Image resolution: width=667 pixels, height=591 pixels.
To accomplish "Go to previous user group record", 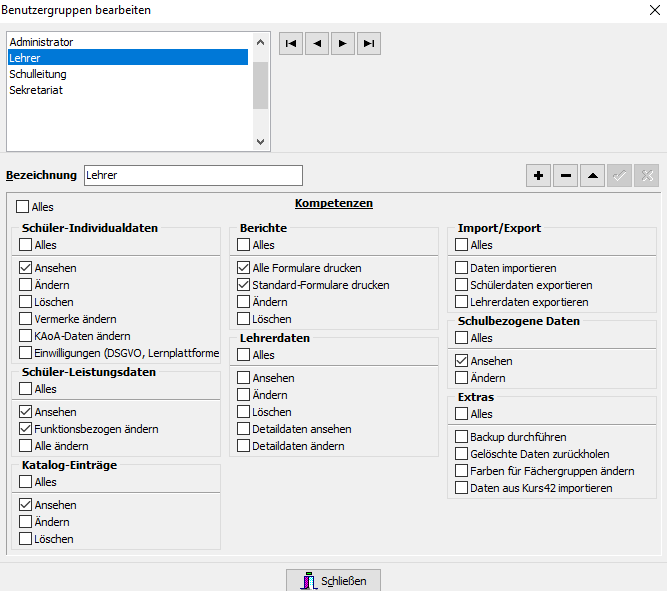I will 317,44.
